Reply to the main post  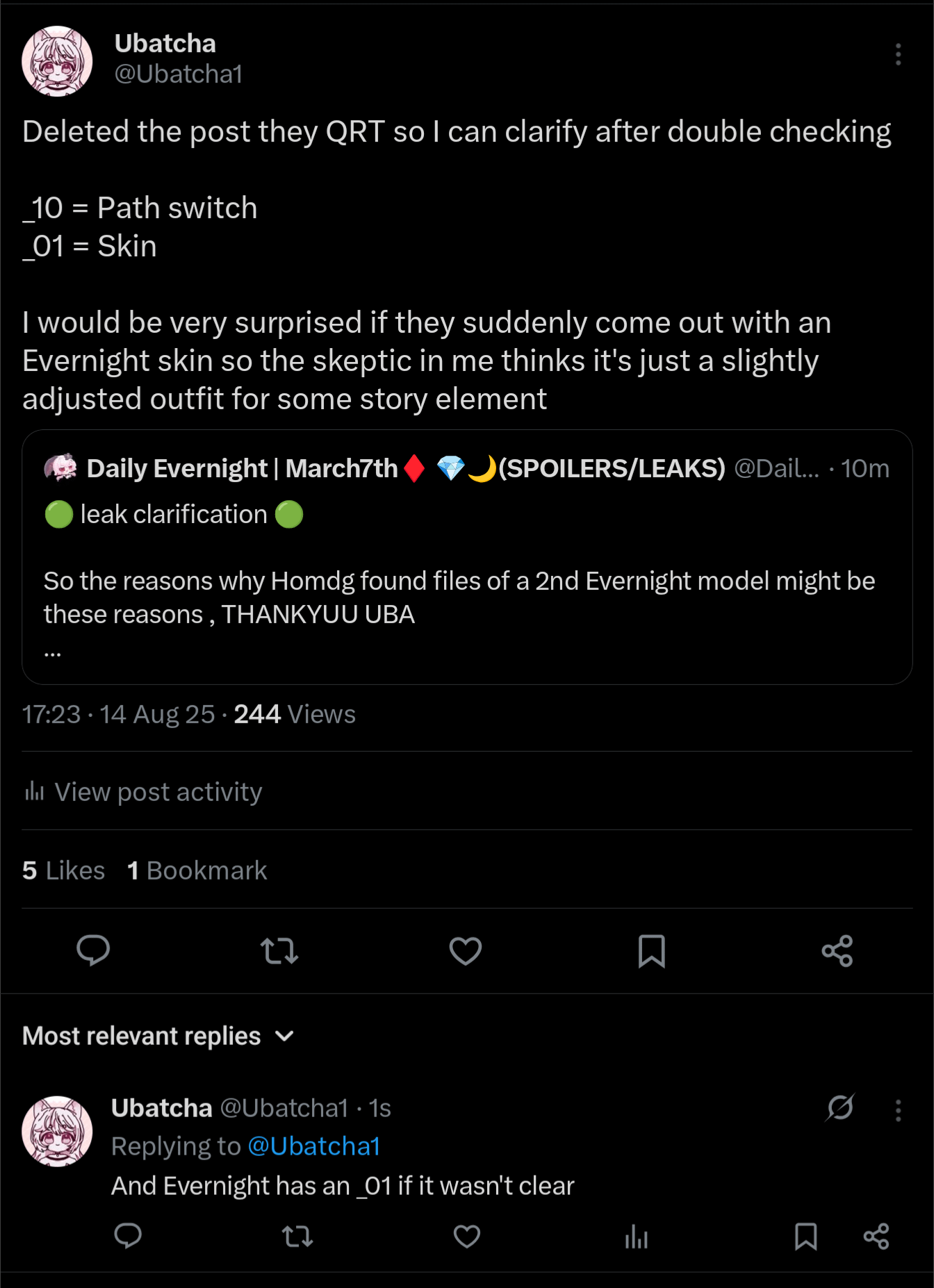(x=93, y=950)
